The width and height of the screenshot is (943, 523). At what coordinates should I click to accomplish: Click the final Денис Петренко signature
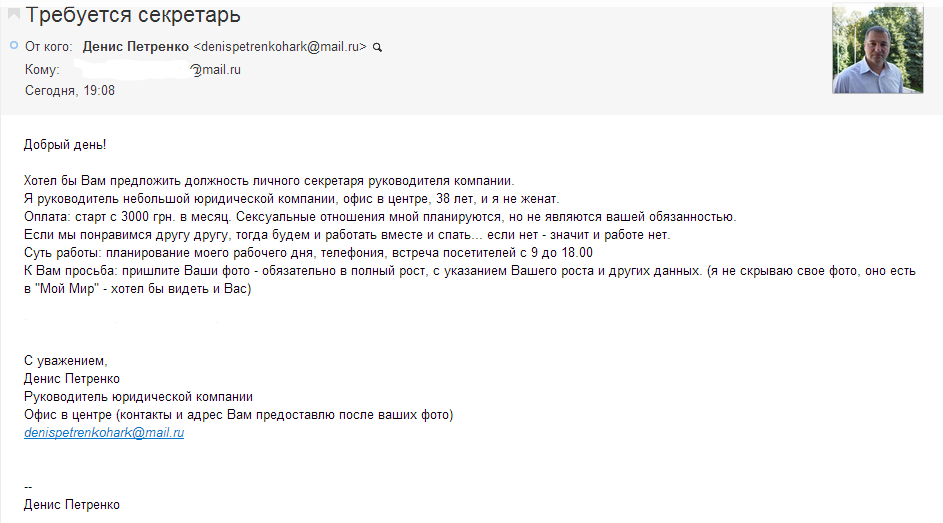[x=72, y=505]
